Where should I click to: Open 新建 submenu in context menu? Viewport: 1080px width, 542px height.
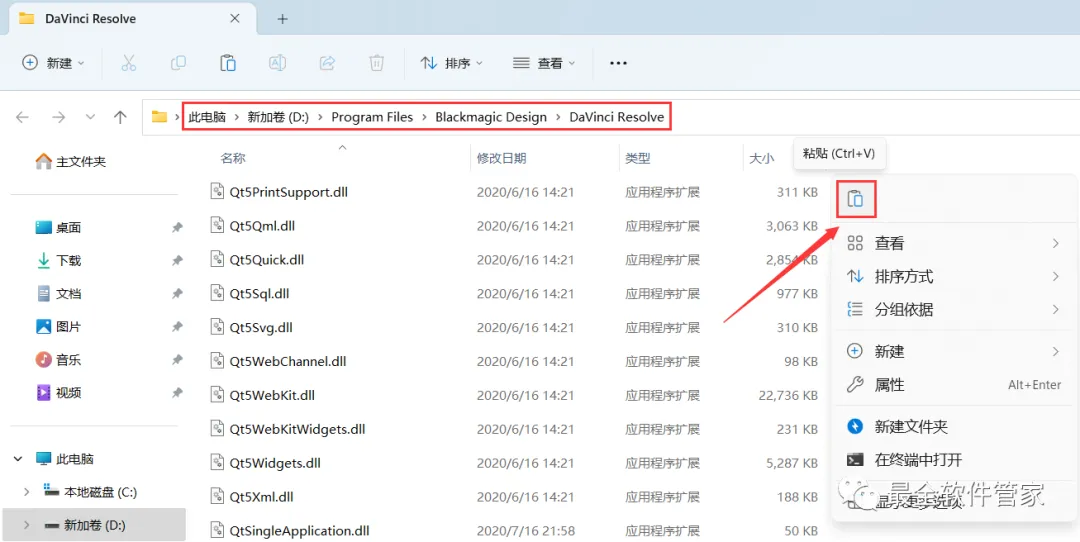(953, 351)
